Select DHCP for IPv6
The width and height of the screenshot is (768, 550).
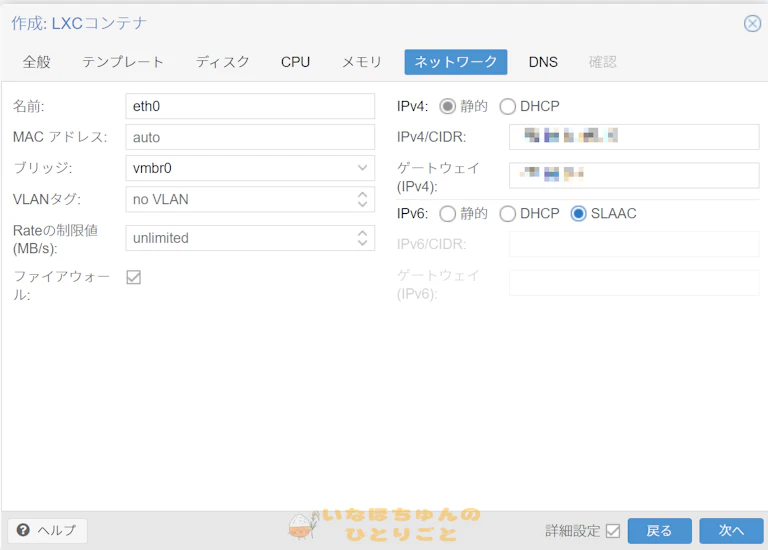click(x=508, y=213)
